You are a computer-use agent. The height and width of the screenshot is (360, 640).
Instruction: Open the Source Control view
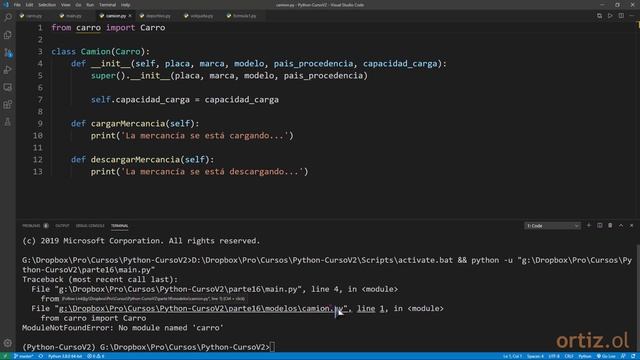click(x=8, y=53)
